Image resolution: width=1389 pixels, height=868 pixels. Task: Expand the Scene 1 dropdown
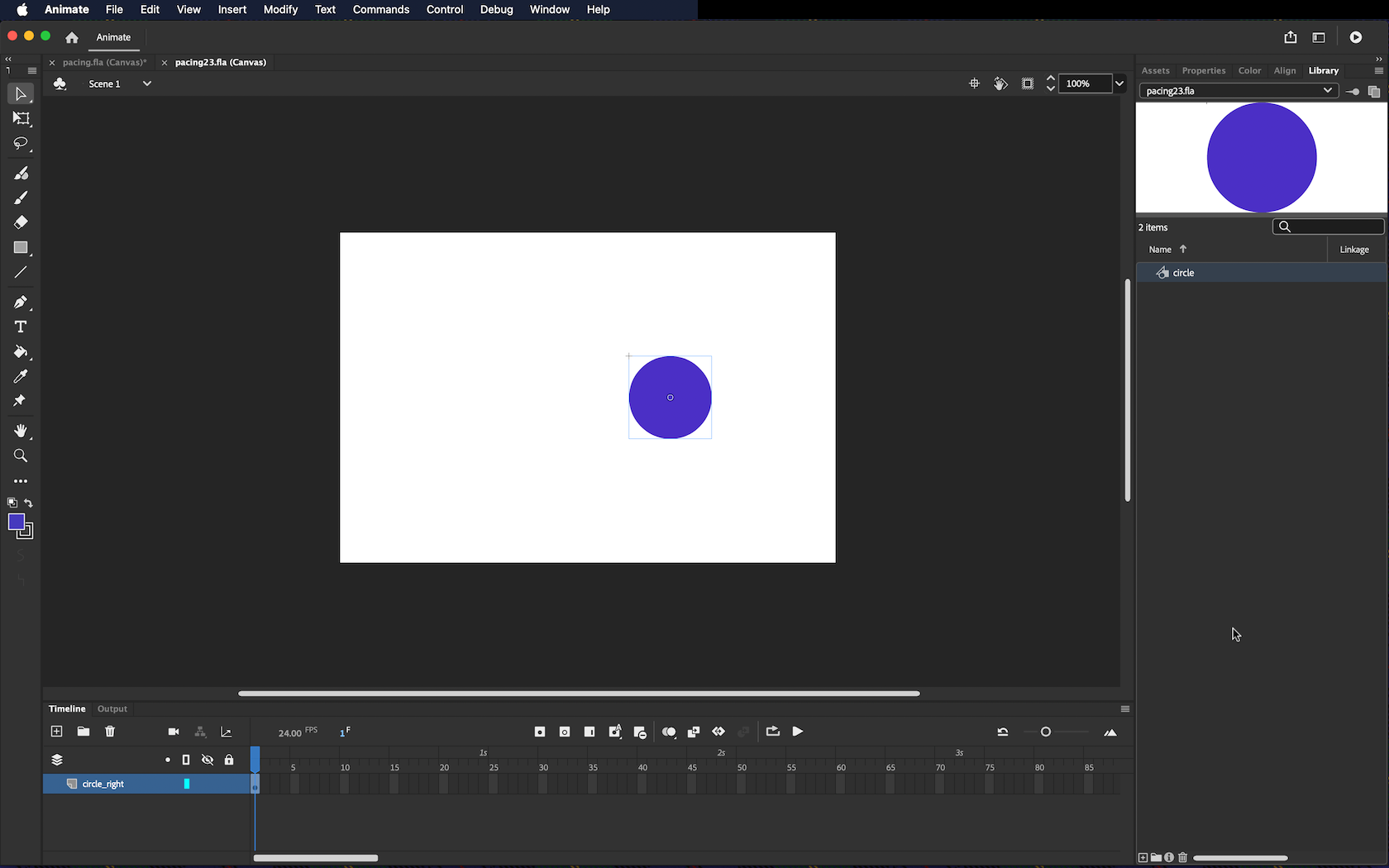point(146,83)
